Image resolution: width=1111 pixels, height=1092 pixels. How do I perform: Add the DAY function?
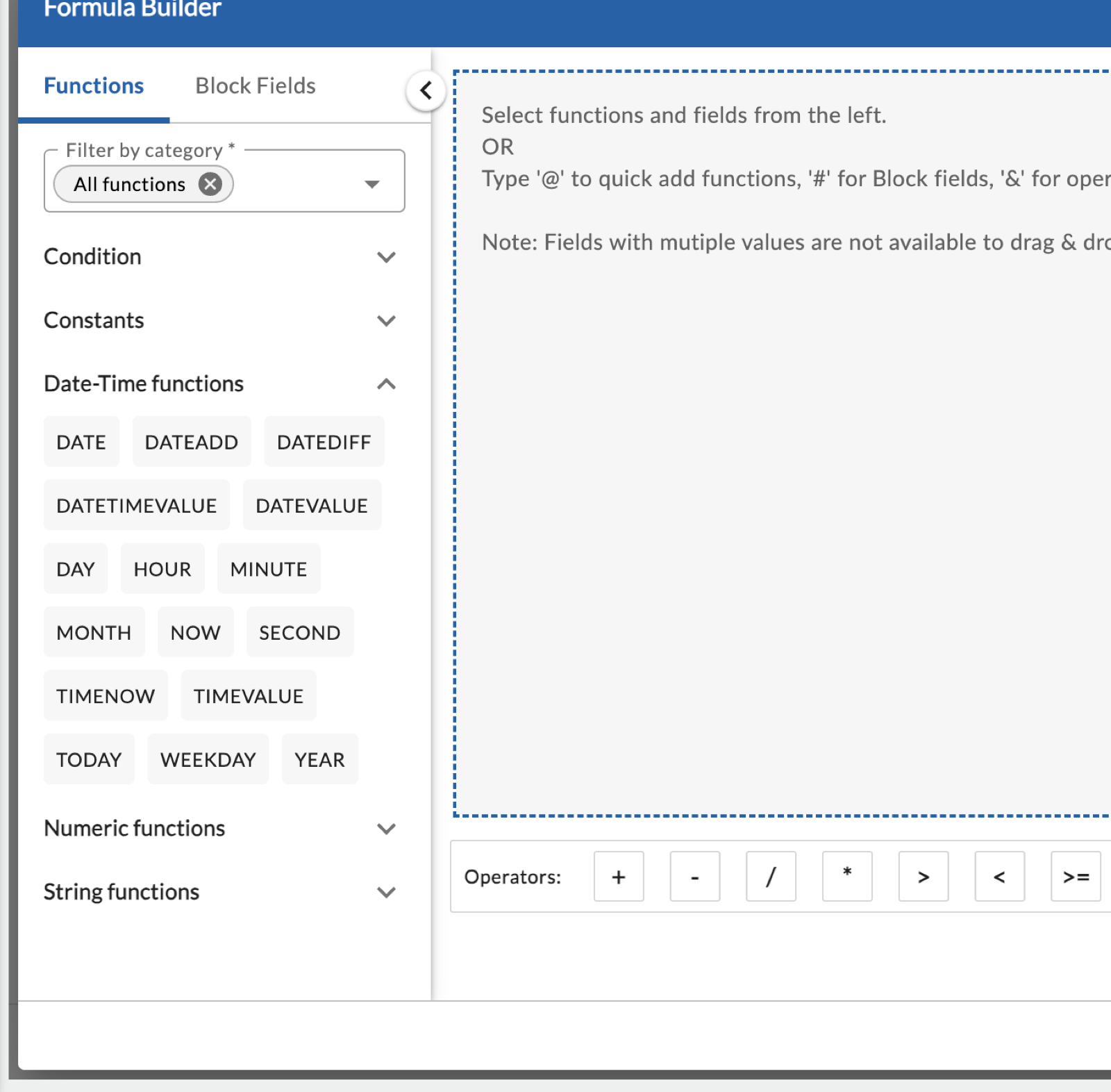[76, 569]
